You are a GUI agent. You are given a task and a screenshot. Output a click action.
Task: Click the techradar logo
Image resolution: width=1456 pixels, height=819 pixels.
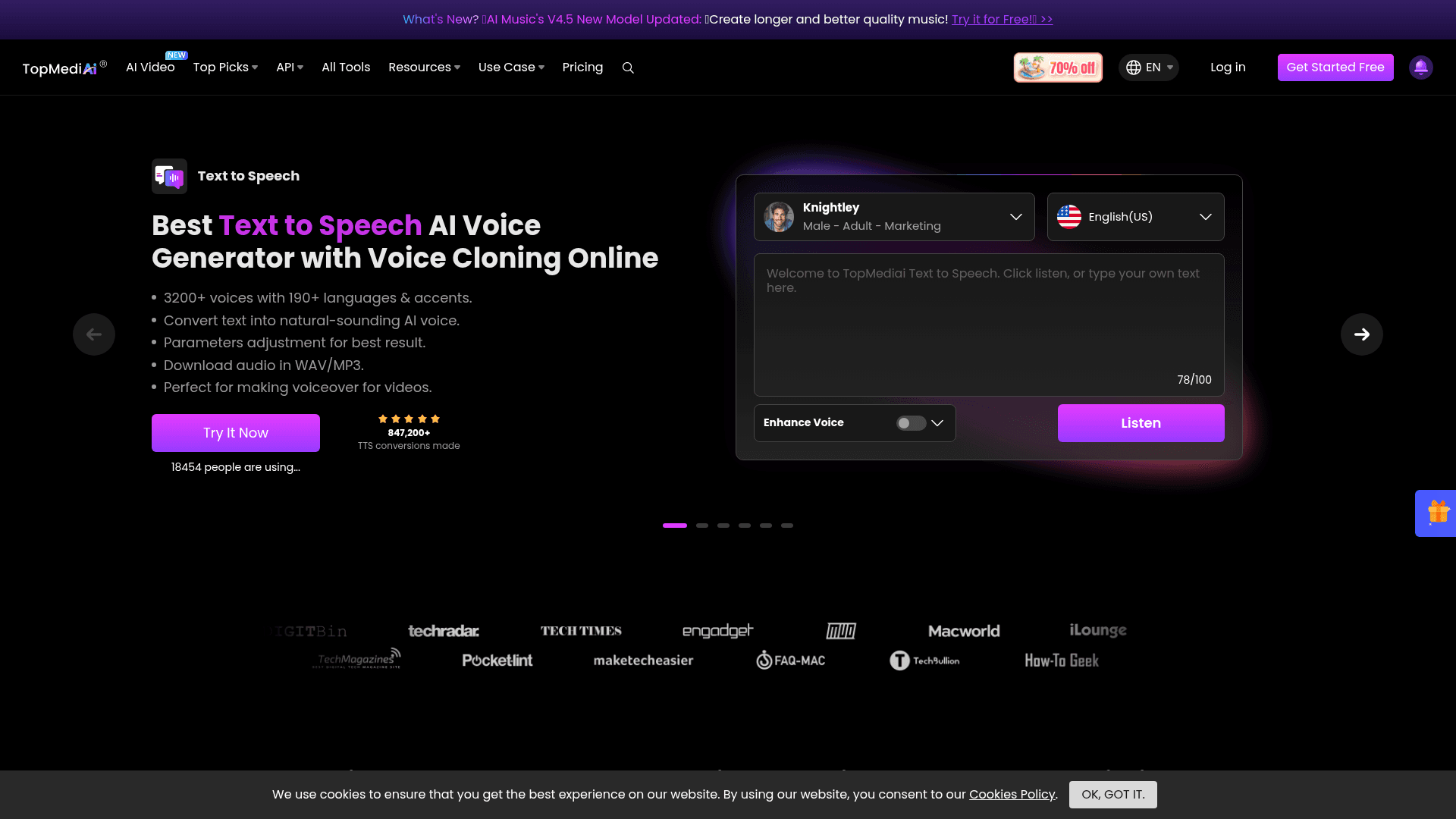444,631
